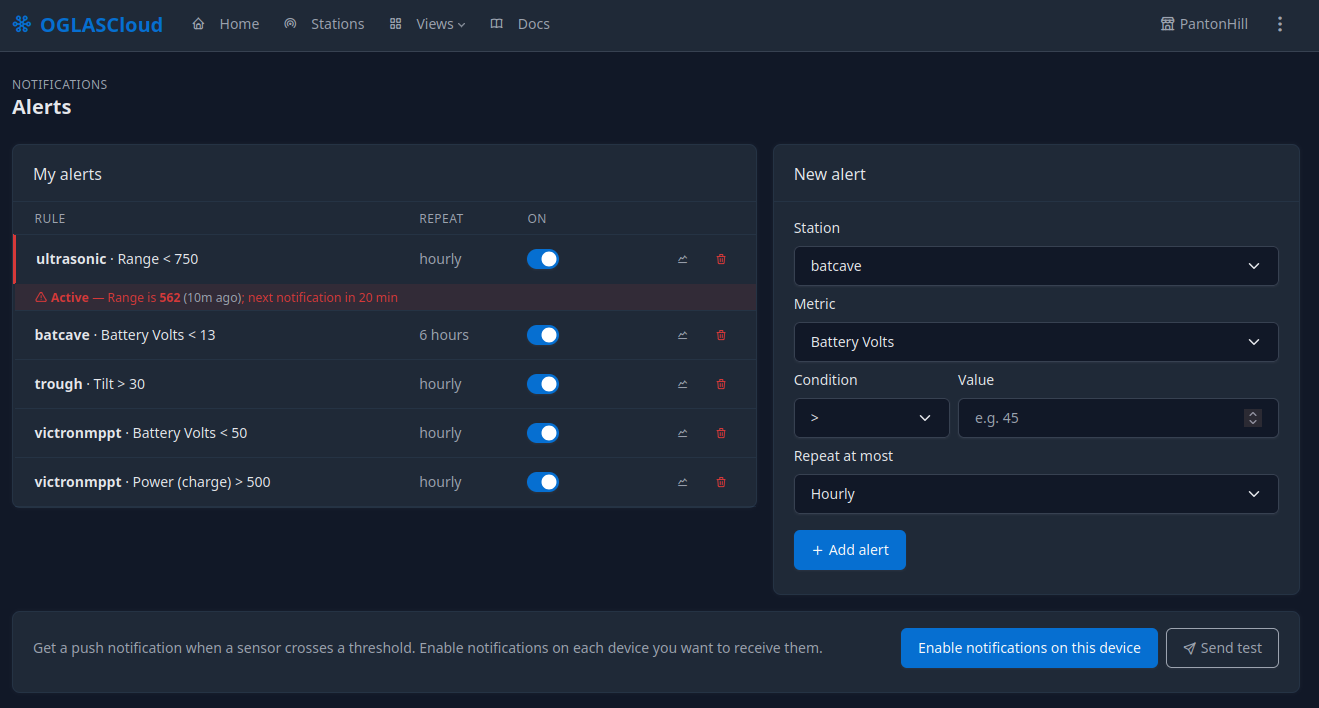1319x708 pixels.
Task: Click victronmppt Power (charge) > 500 rule
Action: click(x=152, y=482)
